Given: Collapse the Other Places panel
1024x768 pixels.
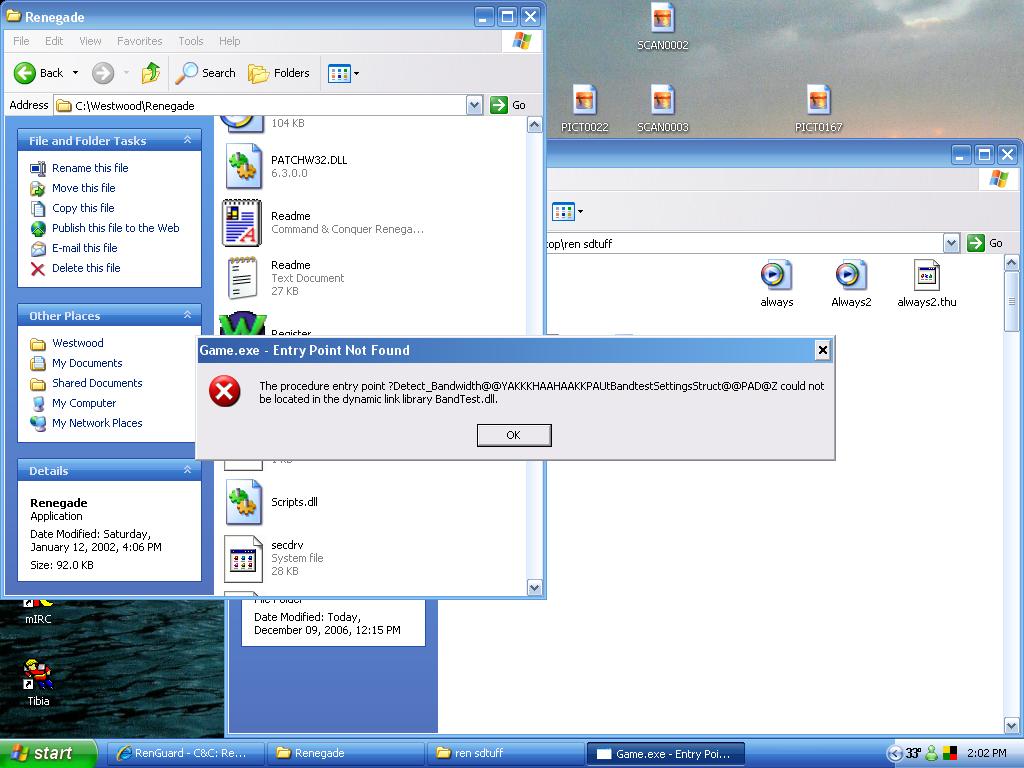Looking at the screenshot, I should [x=187, y=316].
